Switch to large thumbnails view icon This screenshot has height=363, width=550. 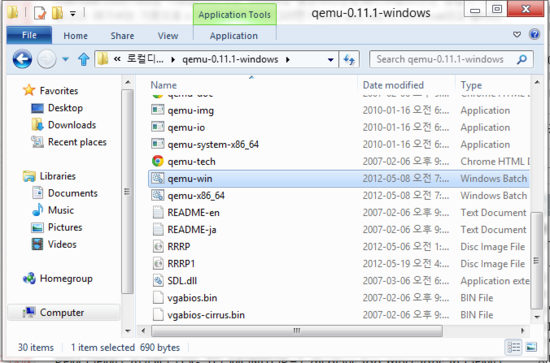531,347
